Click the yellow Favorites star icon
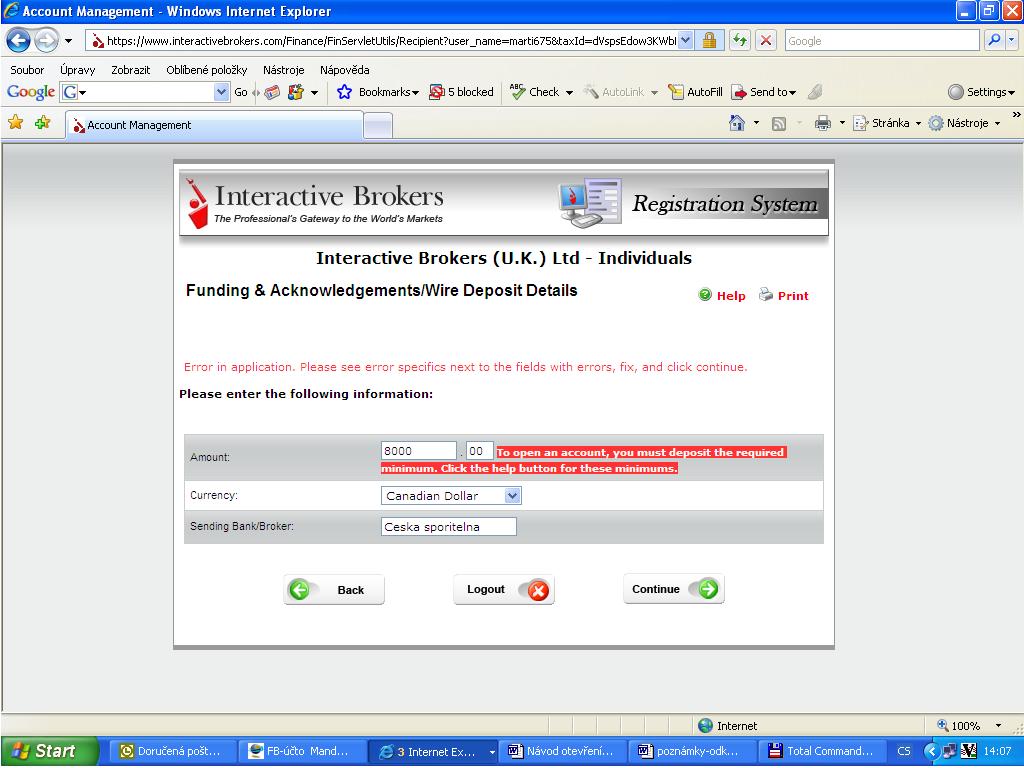The width and height of the screenshot is (1024, 768). pos(16,122)
